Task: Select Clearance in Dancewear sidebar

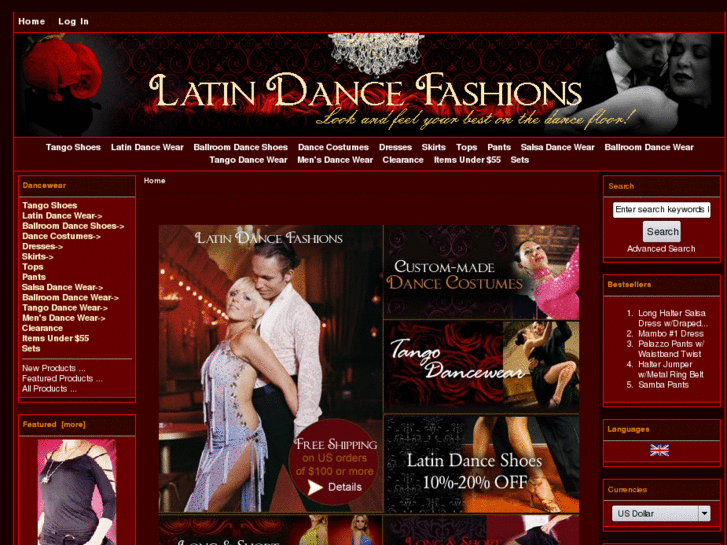Action: click(42, 328)
